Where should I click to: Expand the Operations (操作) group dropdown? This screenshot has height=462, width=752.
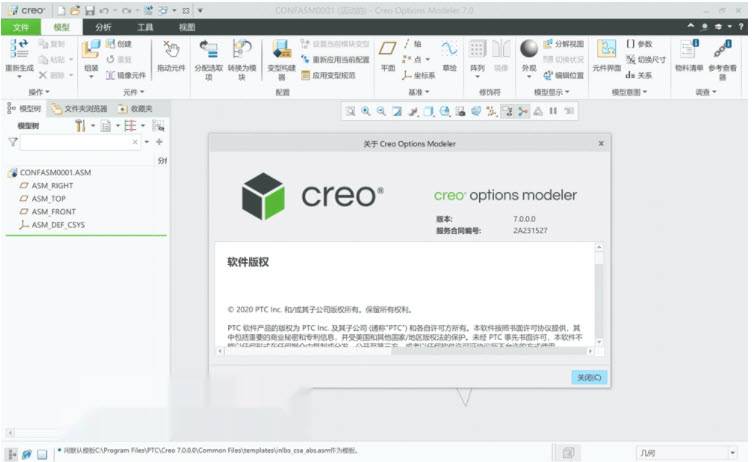[x=39, y=92]
